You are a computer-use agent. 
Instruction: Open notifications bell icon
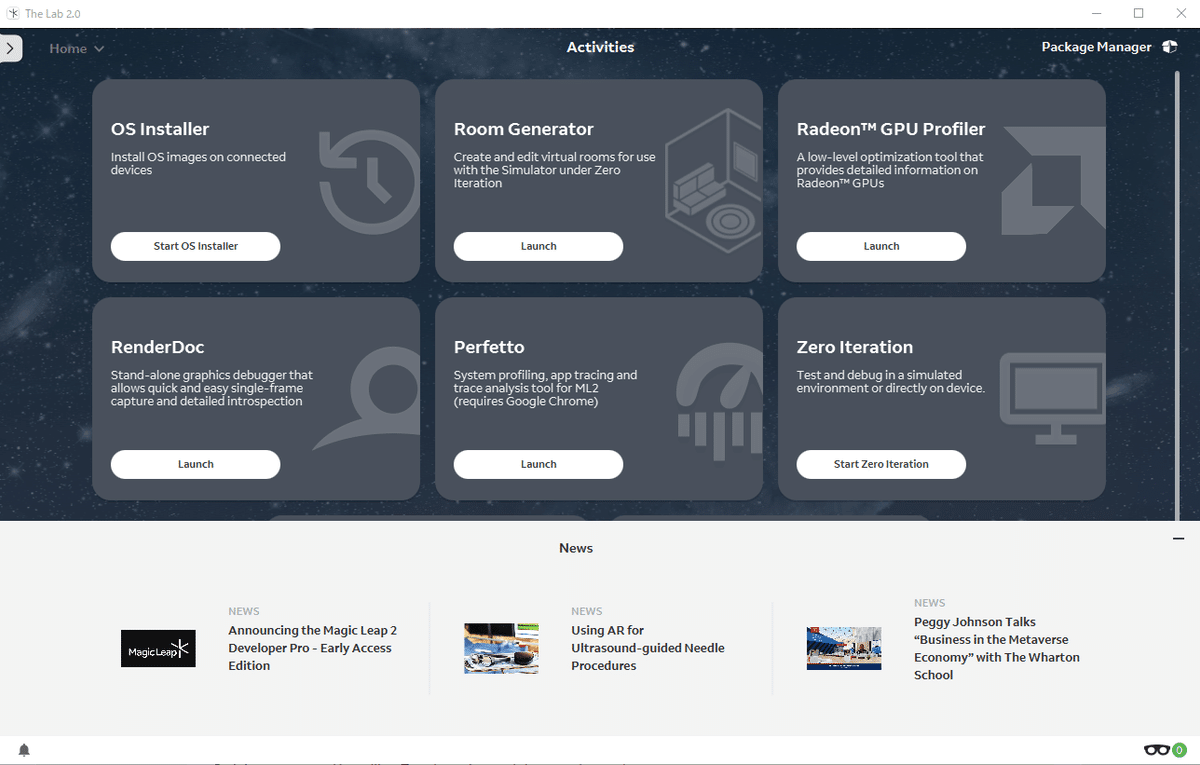(24, 750)
